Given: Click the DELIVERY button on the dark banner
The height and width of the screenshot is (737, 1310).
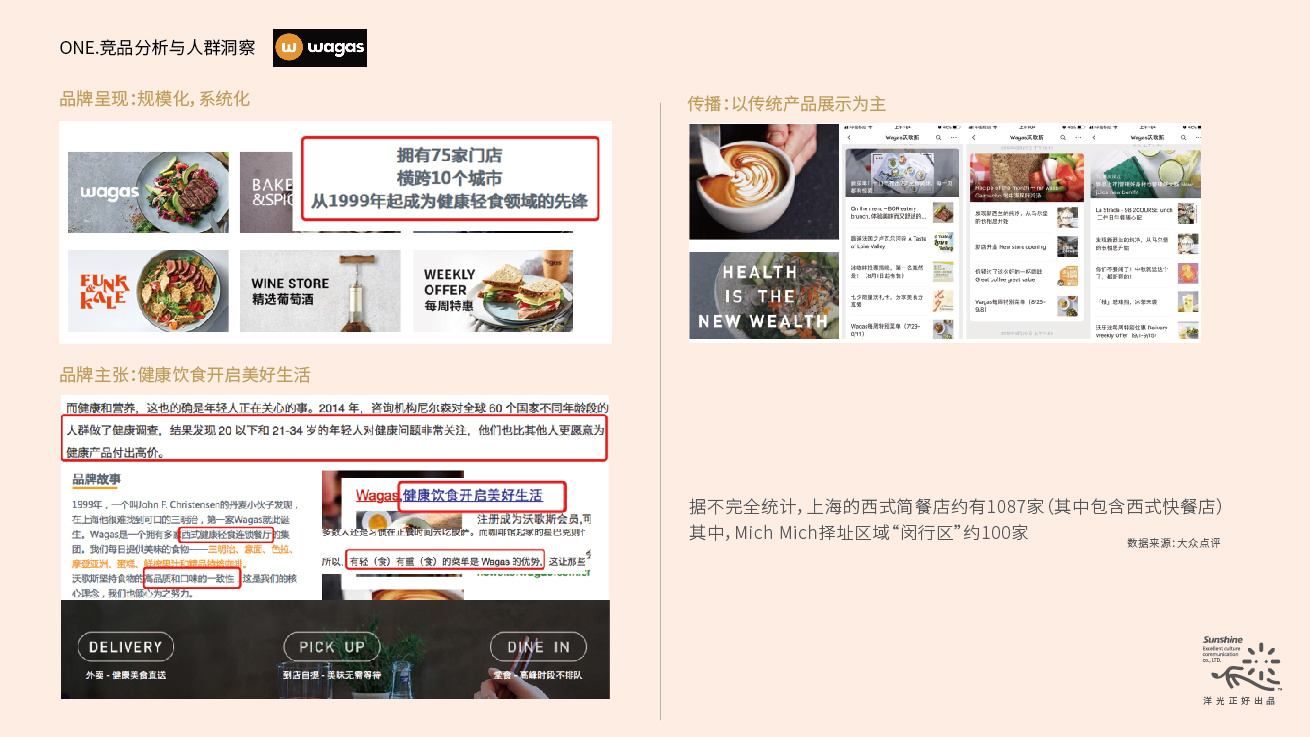Looking at the screenshot, I should tap(125, 647).
